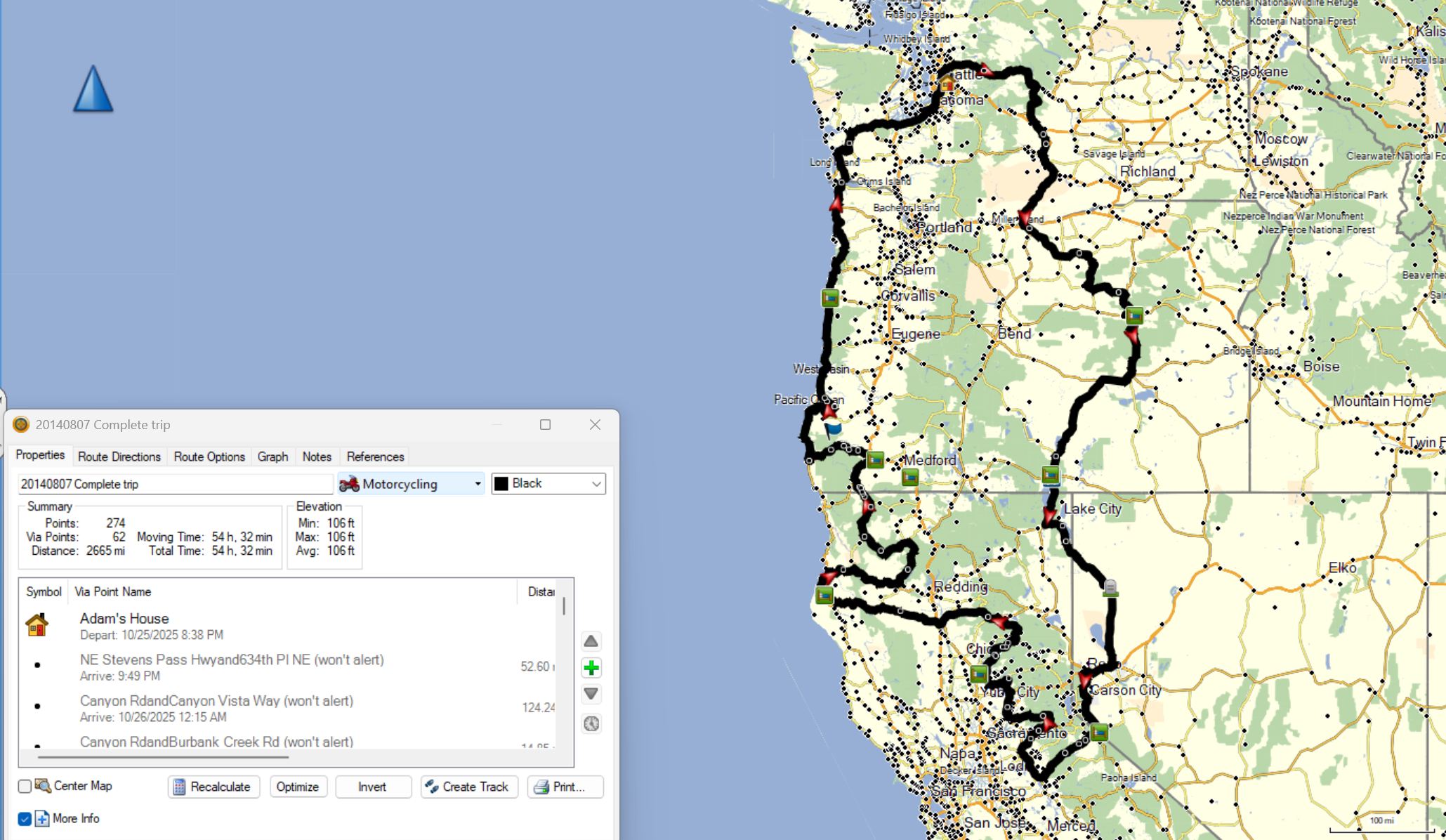This screenshot has width=1446, height=840.
Task: Open the Graph tab
Action: tap(272, 457)
